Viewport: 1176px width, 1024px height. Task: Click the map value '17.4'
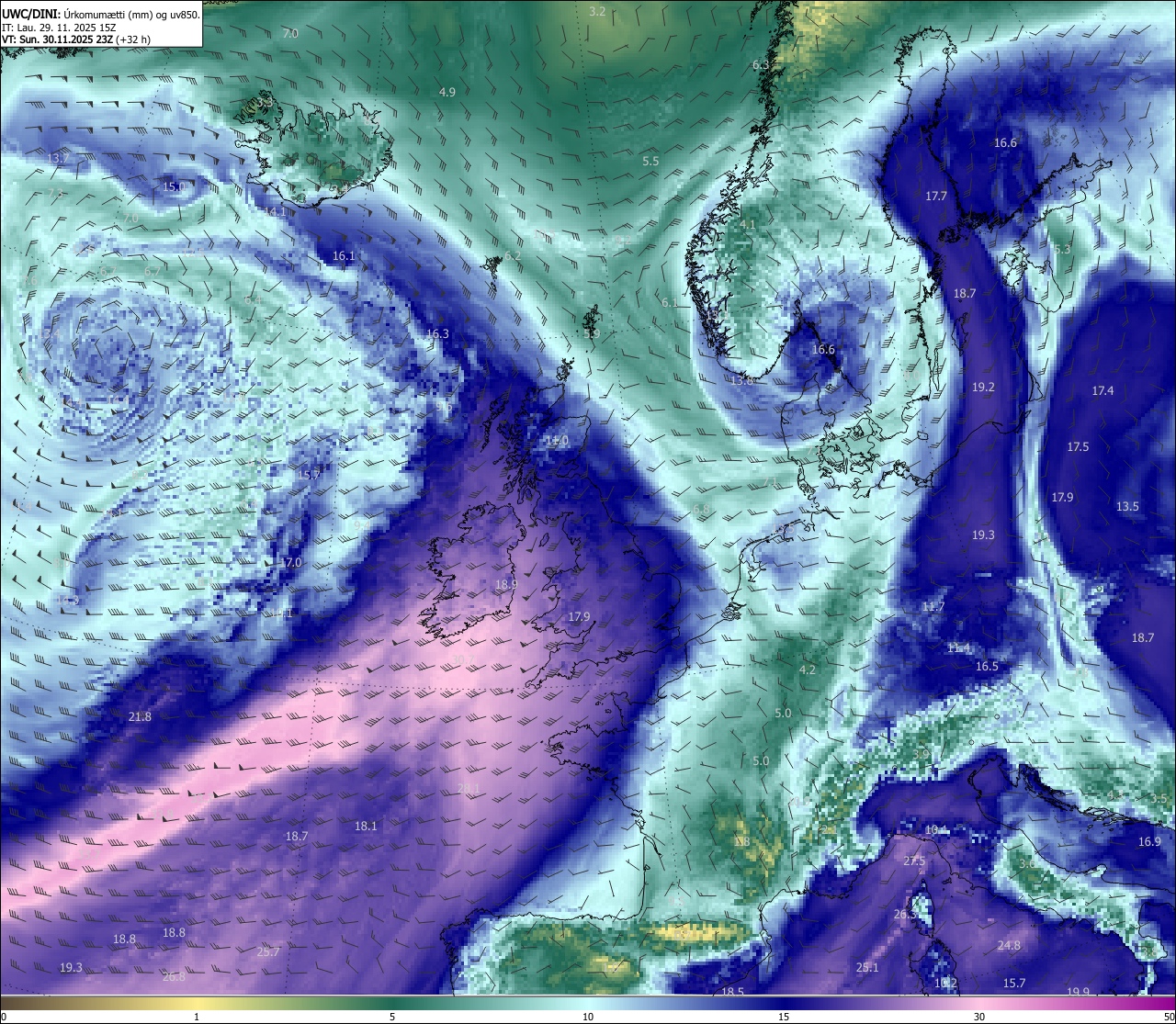pyautogui.click(x=1102, y=390)
